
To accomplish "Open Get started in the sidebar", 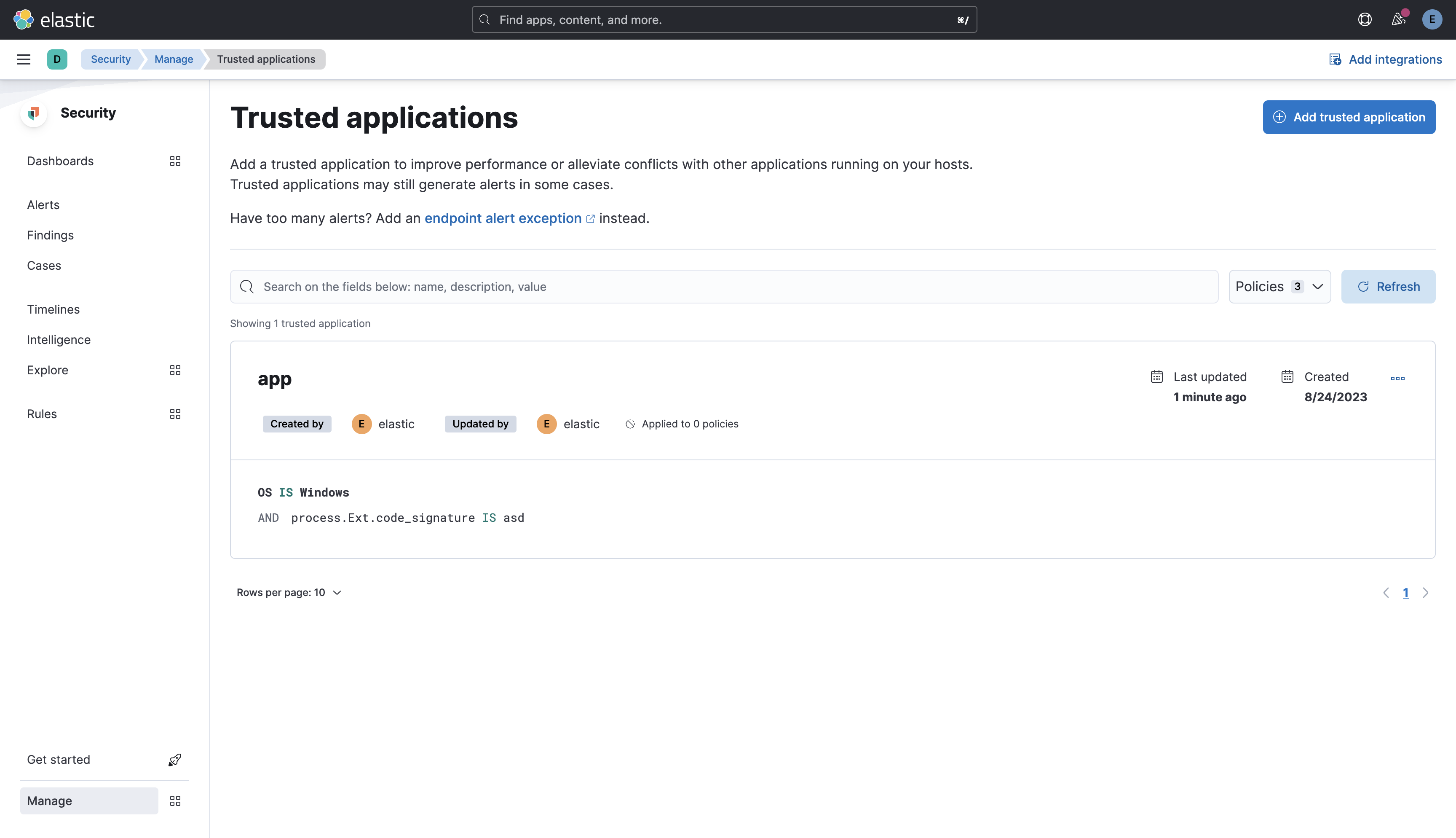I will tap(59, 760).
